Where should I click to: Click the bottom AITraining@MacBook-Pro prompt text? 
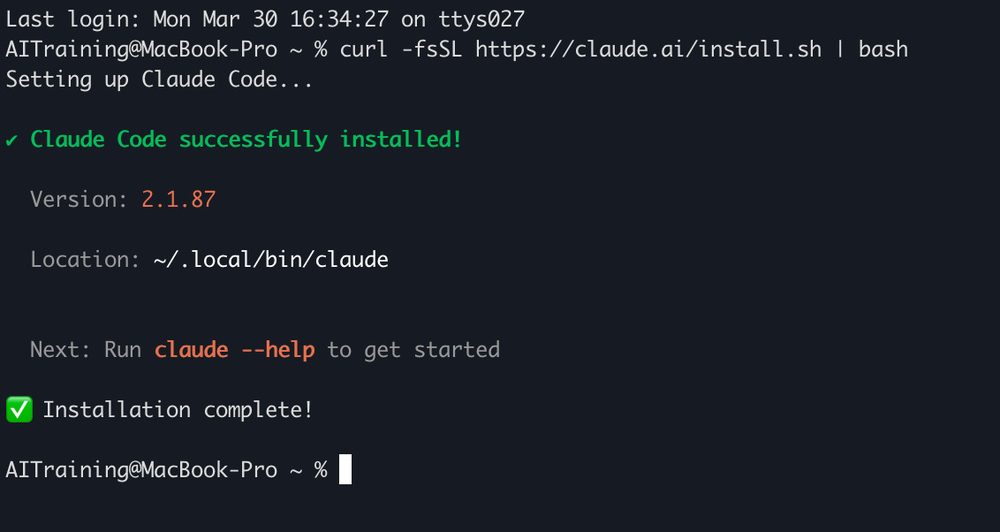tap(141, 470)
